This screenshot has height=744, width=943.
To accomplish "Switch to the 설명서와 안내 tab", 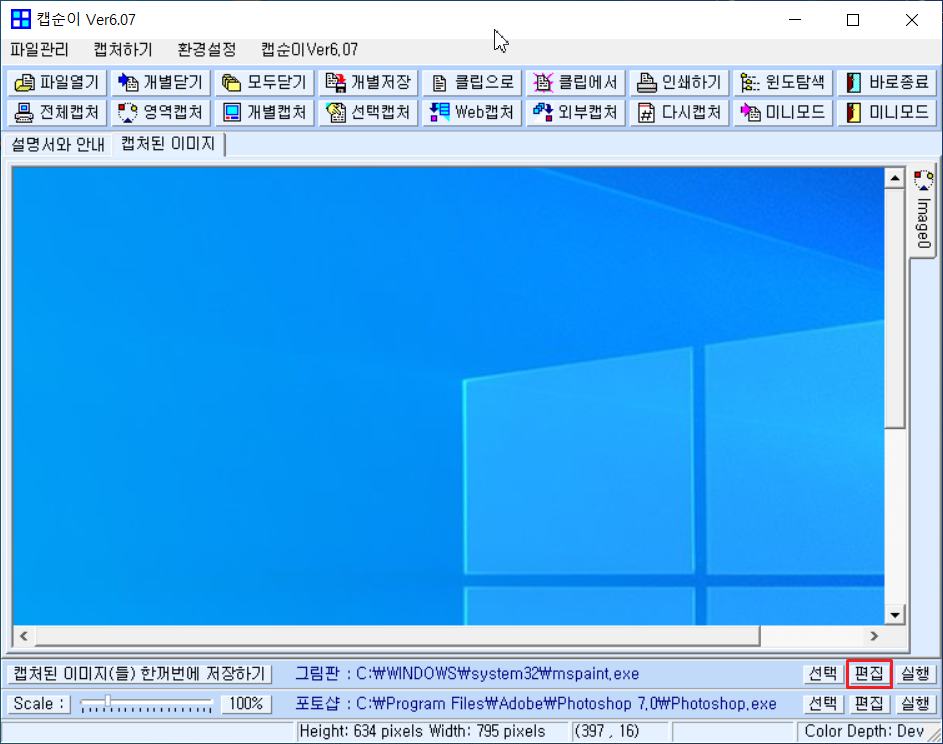I will [58, 144].
